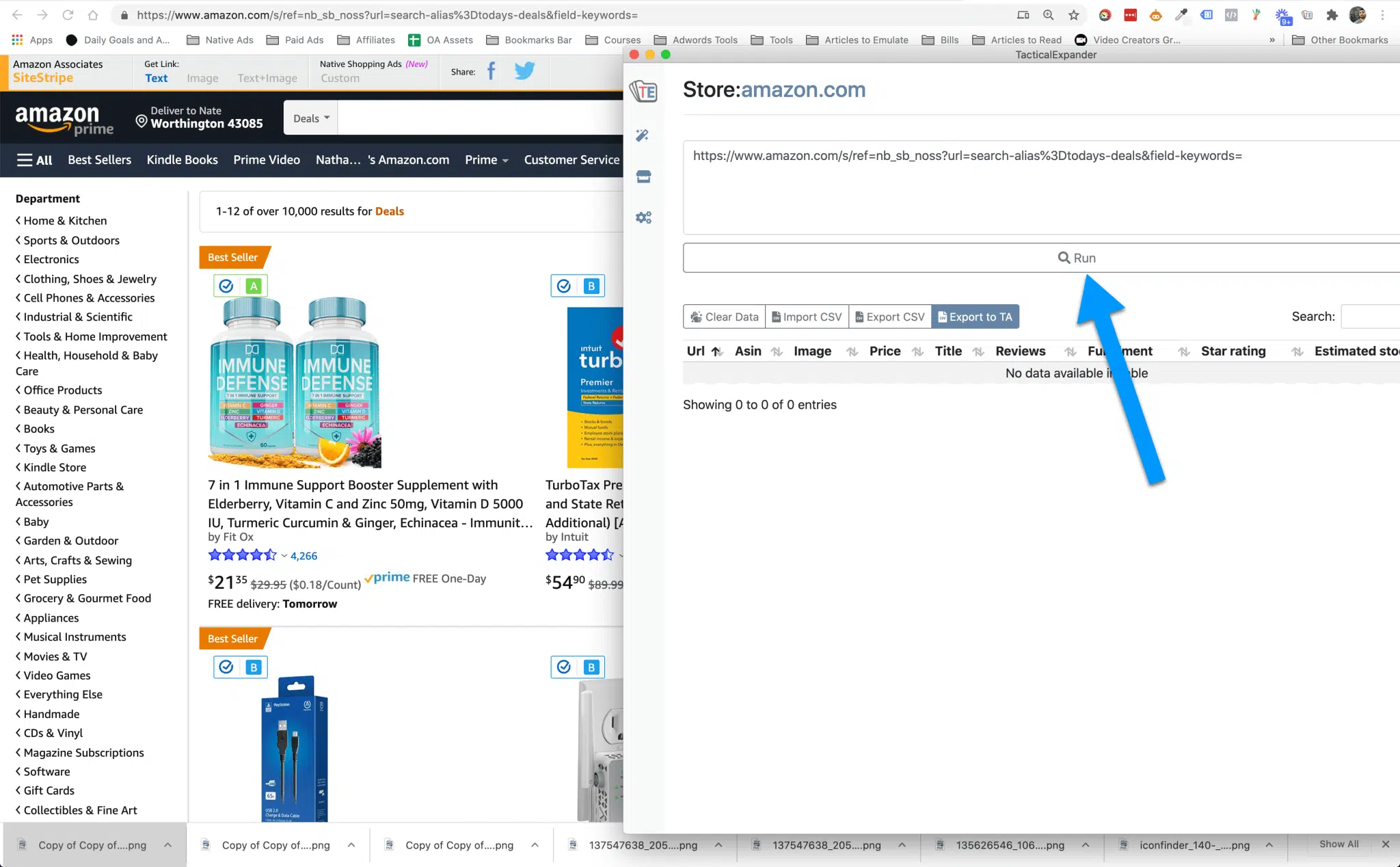The image size is (1400, 867).
Task: Open the 4,266 reviews link
Action: coord(304,556)
